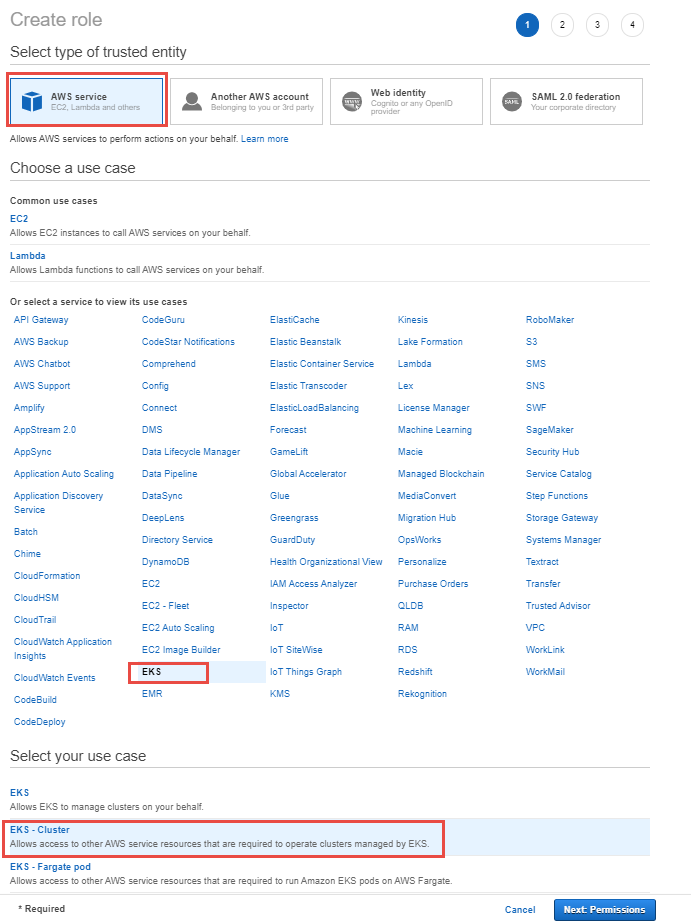Click the Next: Permissions button
The height and width of the screenshot is (924, 691).
point(604,910)
